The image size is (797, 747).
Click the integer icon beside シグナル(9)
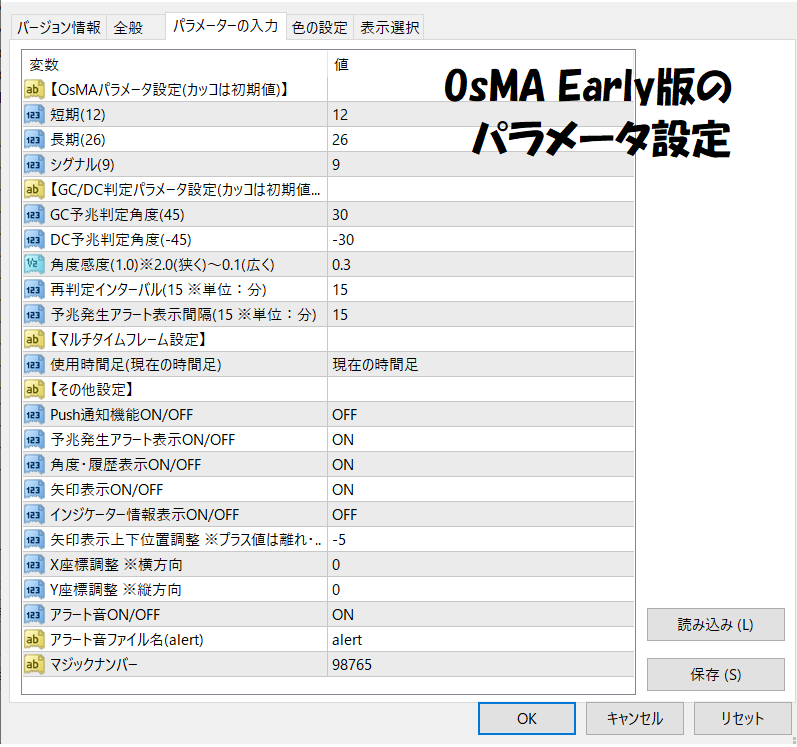pos(34,165)
